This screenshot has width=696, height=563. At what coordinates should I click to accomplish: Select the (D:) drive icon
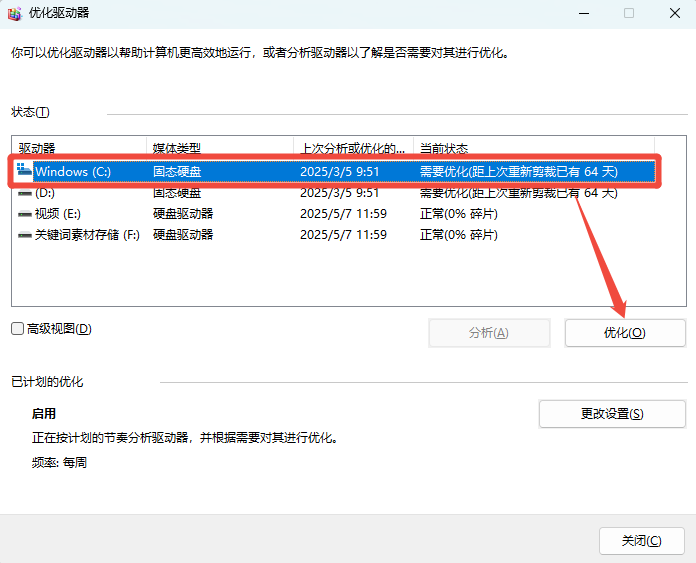24,193
